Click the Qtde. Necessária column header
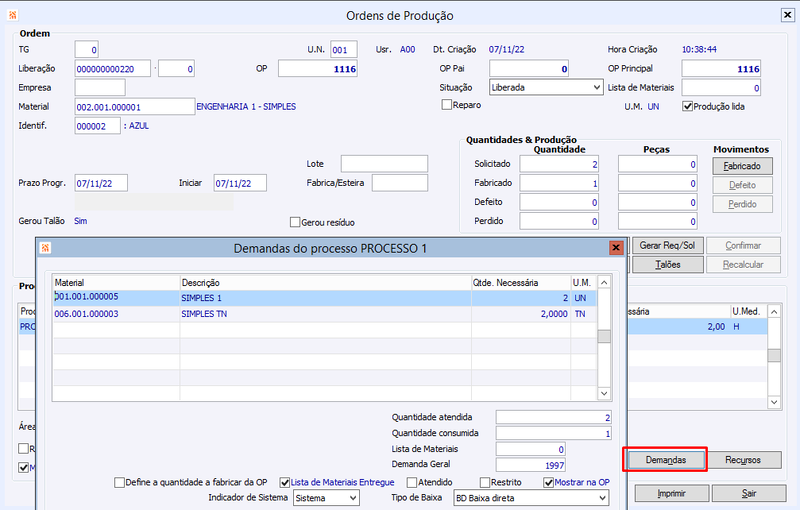 521,283
